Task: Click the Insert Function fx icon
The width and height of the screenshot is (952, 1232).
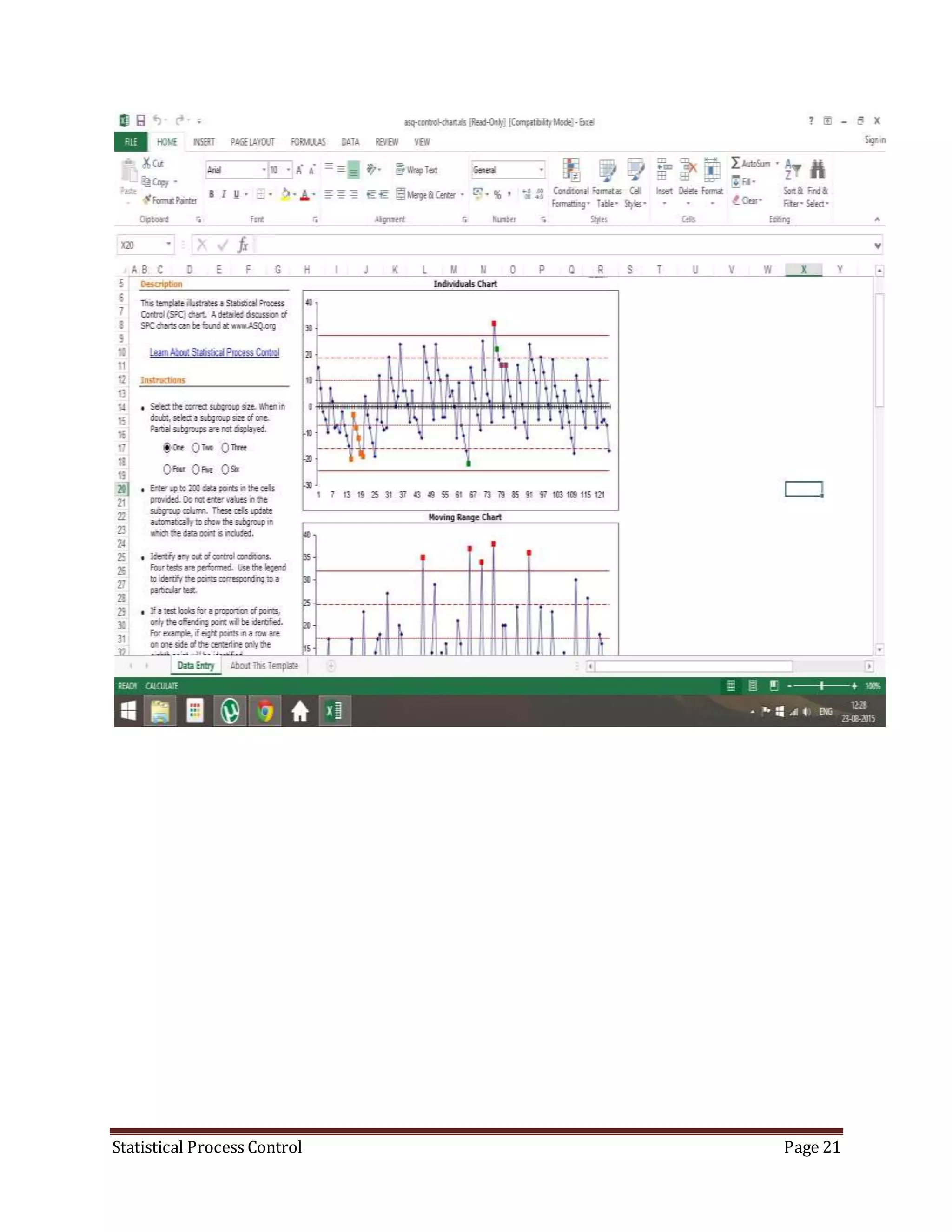Action: click(x=243, y=245)
